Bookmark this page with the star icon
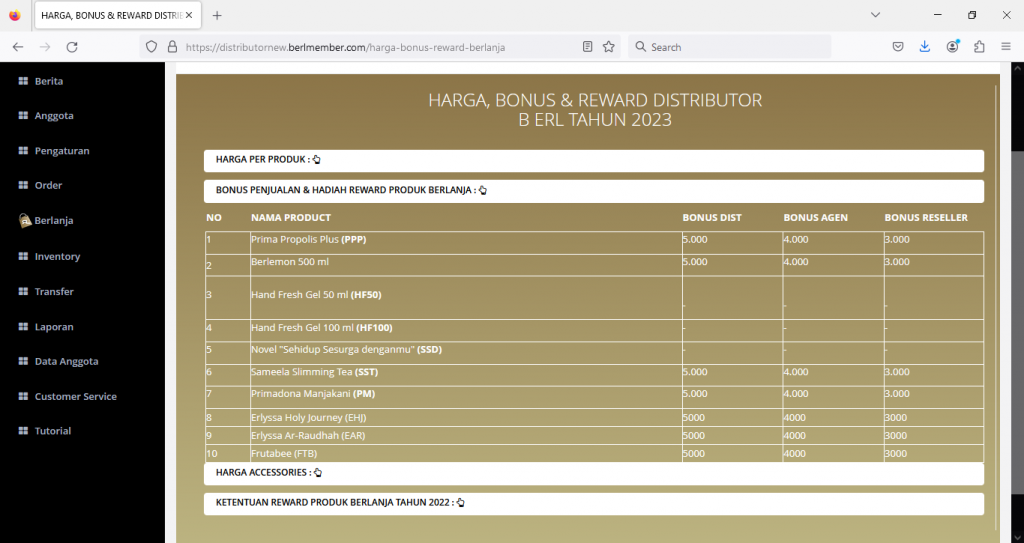Viewport: 1024px width, 543px height. coord(608,47)
